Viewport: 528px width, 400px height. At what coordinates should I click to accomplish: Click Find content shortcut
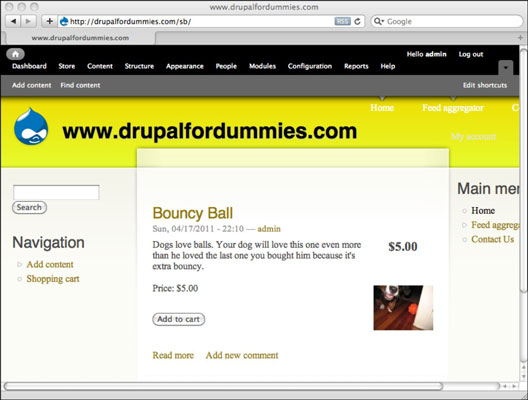point(80,85)
